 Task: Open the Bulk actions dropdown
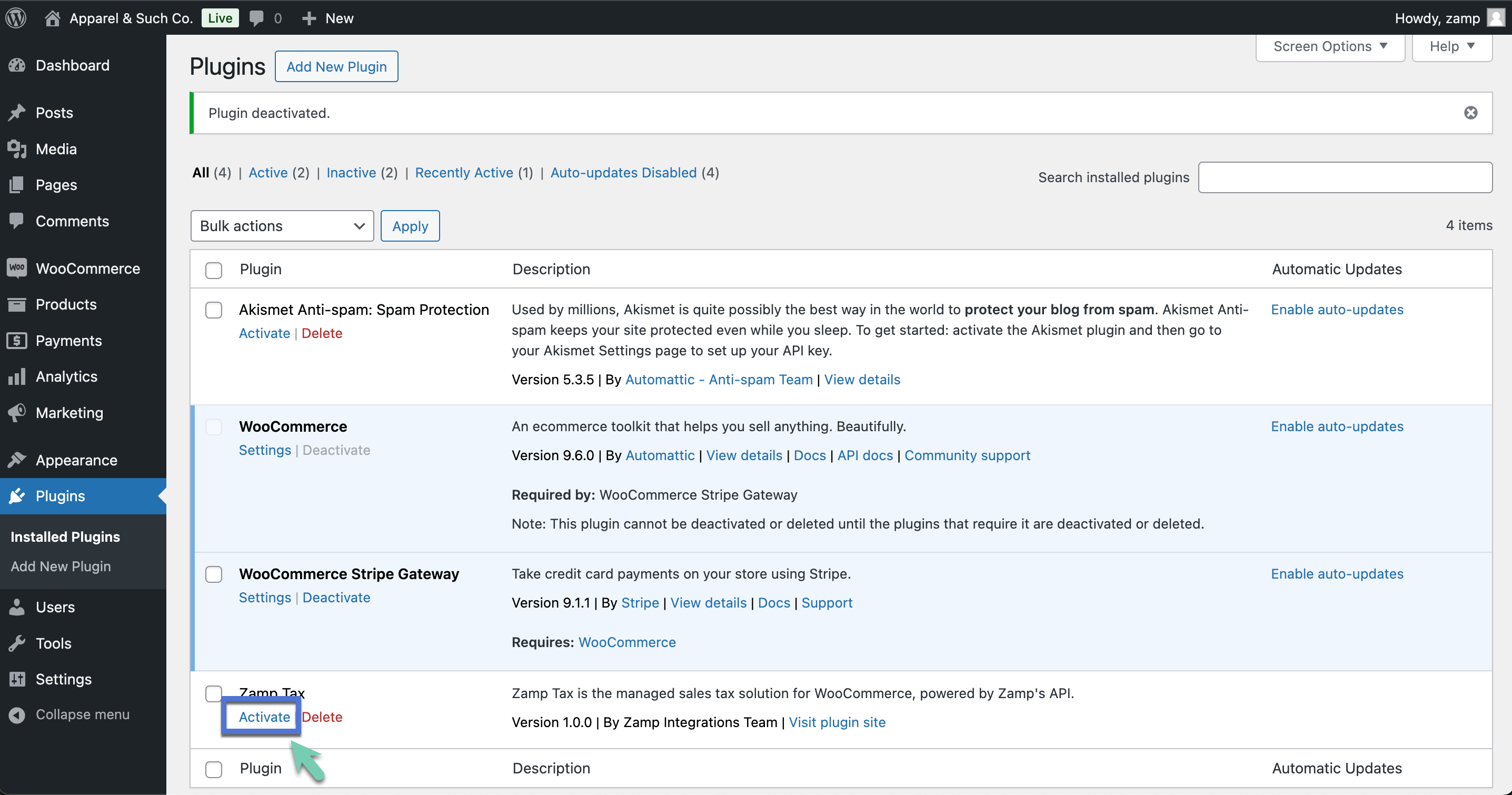[x=282, y=225]
